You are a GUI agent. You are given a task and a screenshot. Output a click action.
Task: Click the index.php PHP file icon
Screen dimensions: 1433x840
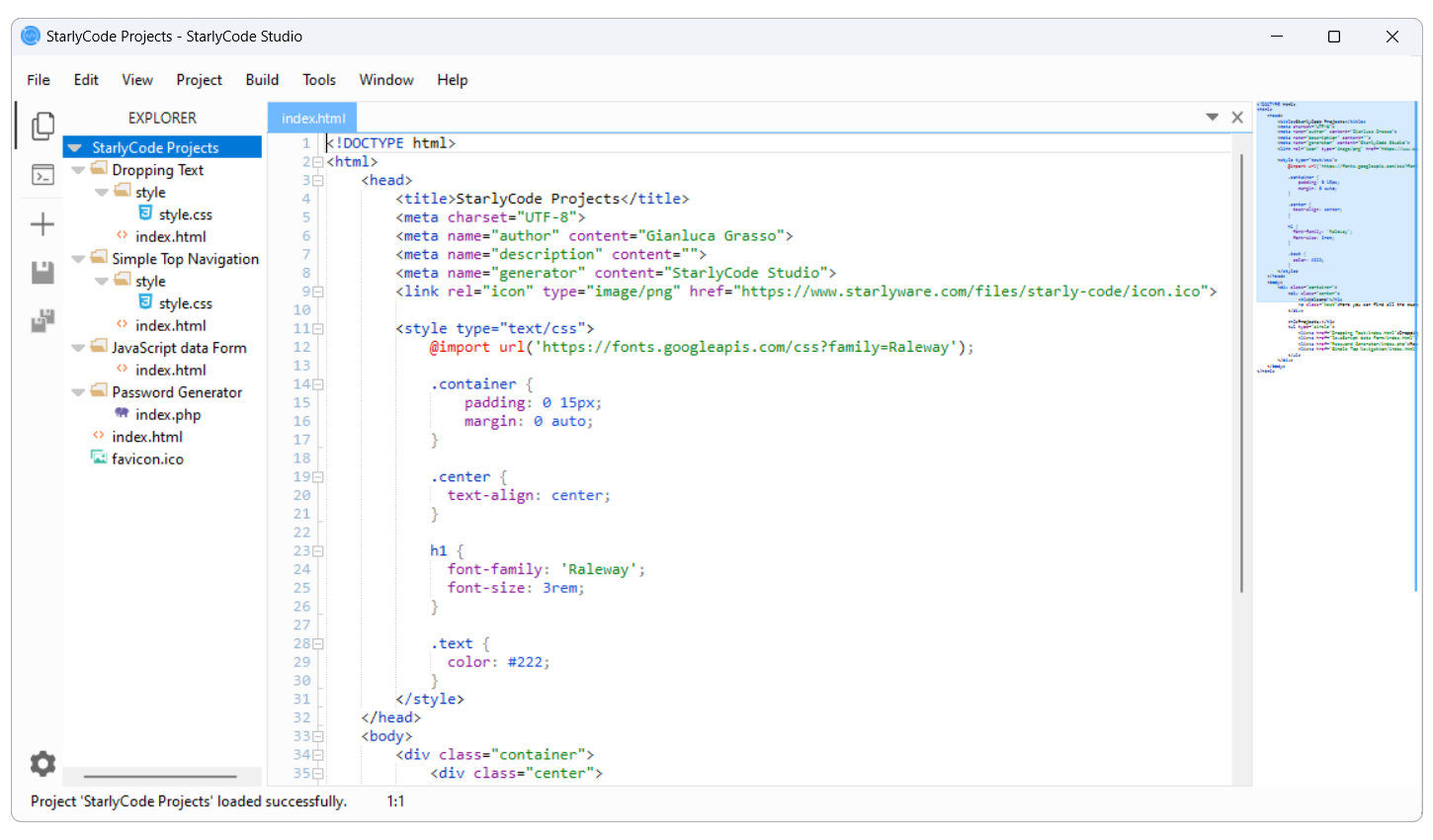[x=122, y=413]
